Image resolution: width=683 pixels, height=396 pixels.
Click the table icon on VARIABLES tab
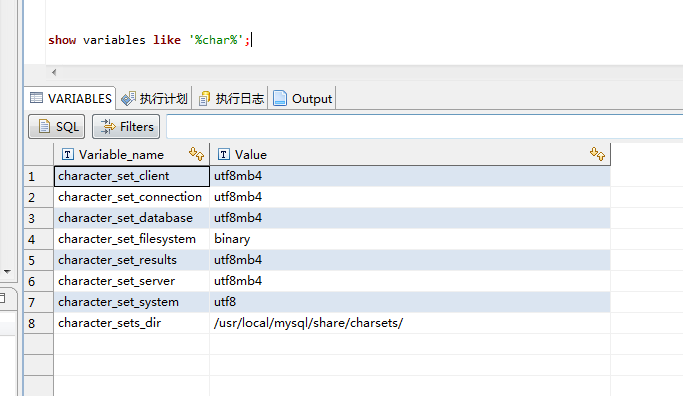pyautogui.click(x=36, y=98)
